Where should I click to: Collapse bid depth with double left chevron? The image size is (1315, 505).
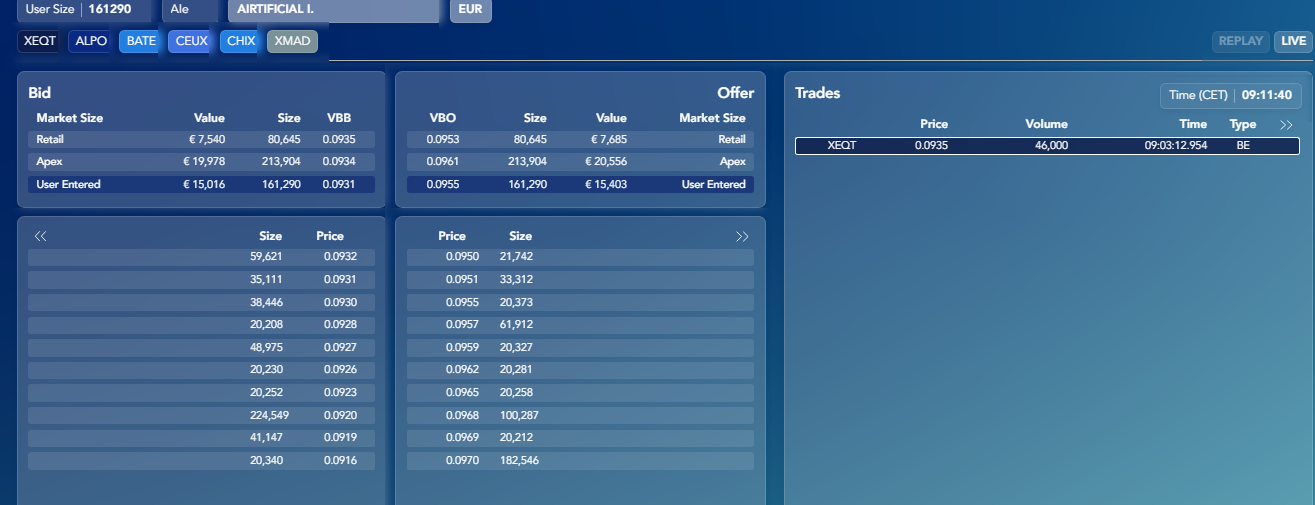pyautogui.click(x=41, y=237)
